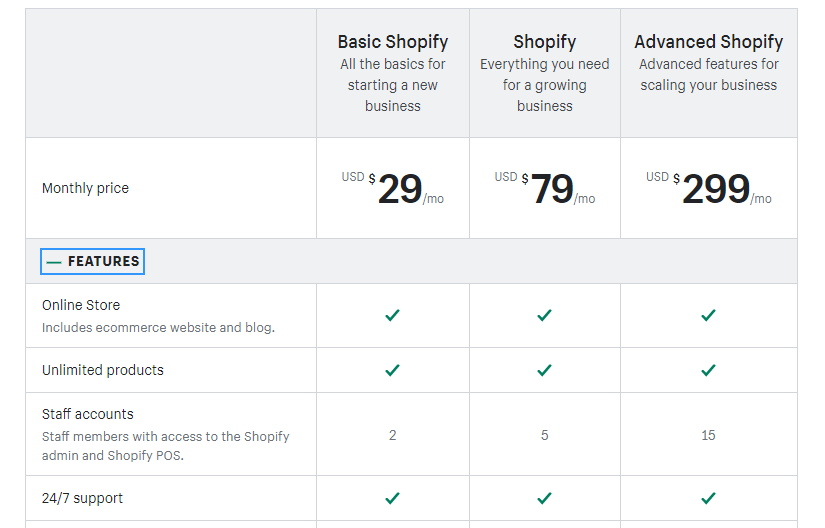This screenshot has width=825, height=528.
Task: Click the Advanced Shopify plan heading
Action: [708, 42]
